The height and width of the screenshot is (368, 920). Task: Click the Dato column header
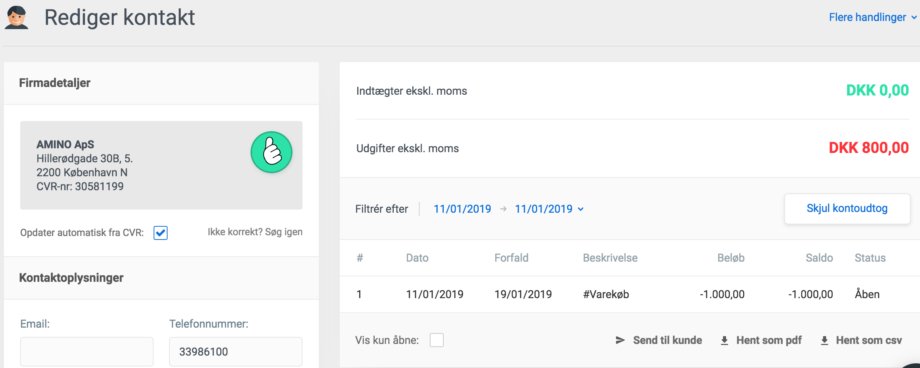click(x=417, y=258)
